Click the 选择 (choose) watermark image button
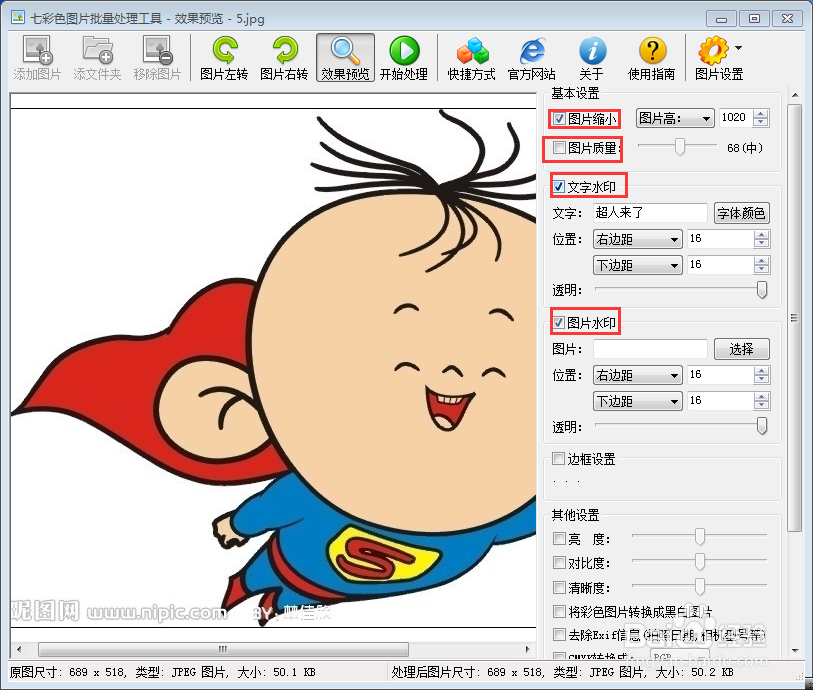Image resolution: width=813 pixels, height=690 pixels. (x=741, y=349)
